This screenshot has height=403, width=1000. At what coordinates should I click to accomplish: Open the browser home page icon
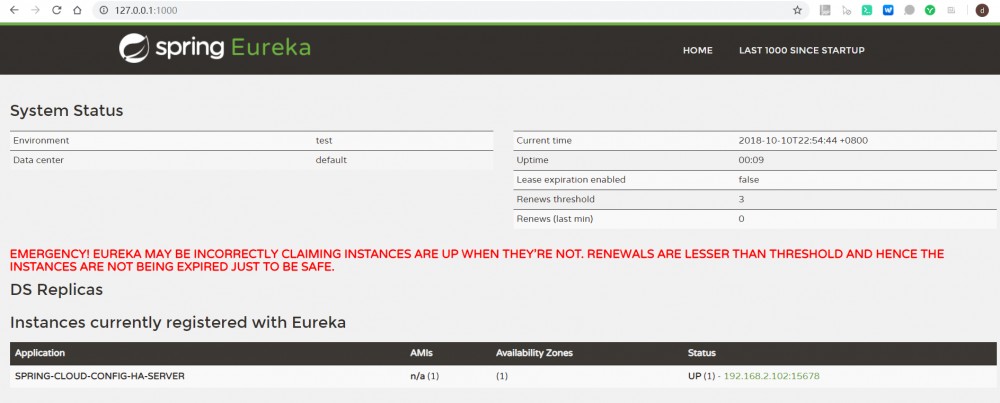click(x=77, y=10)
